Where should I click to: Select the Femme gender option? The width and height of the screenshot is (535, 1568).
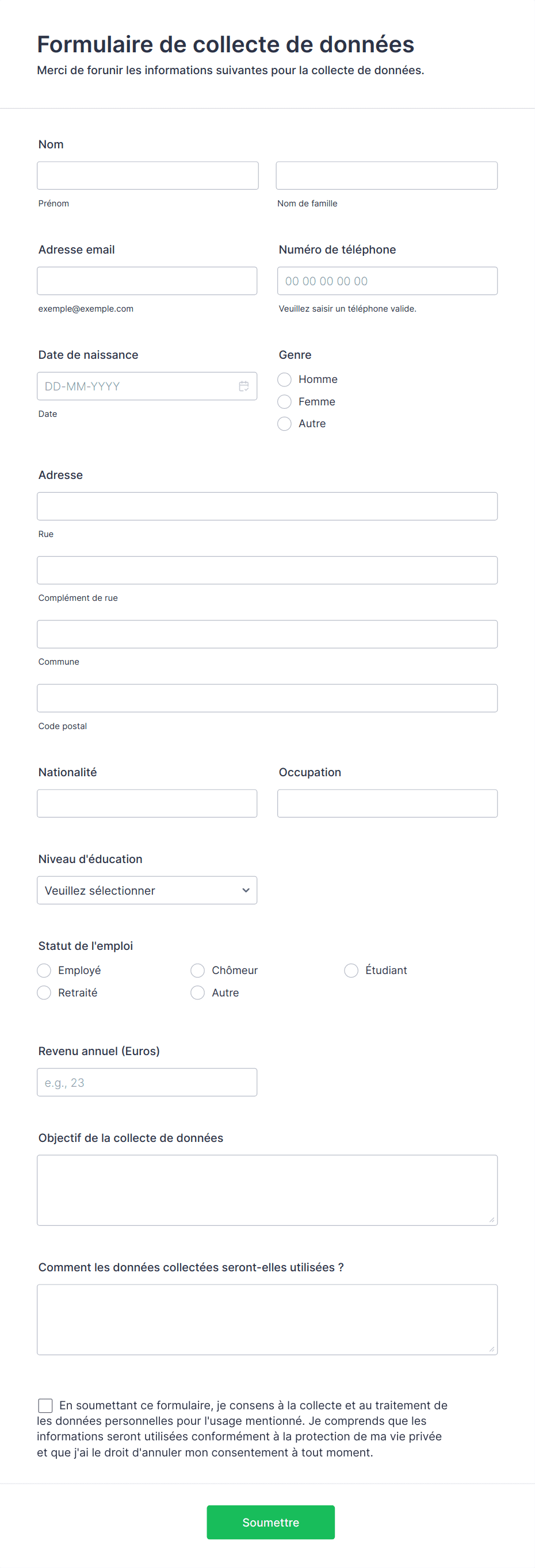click(x=284, y=401)
